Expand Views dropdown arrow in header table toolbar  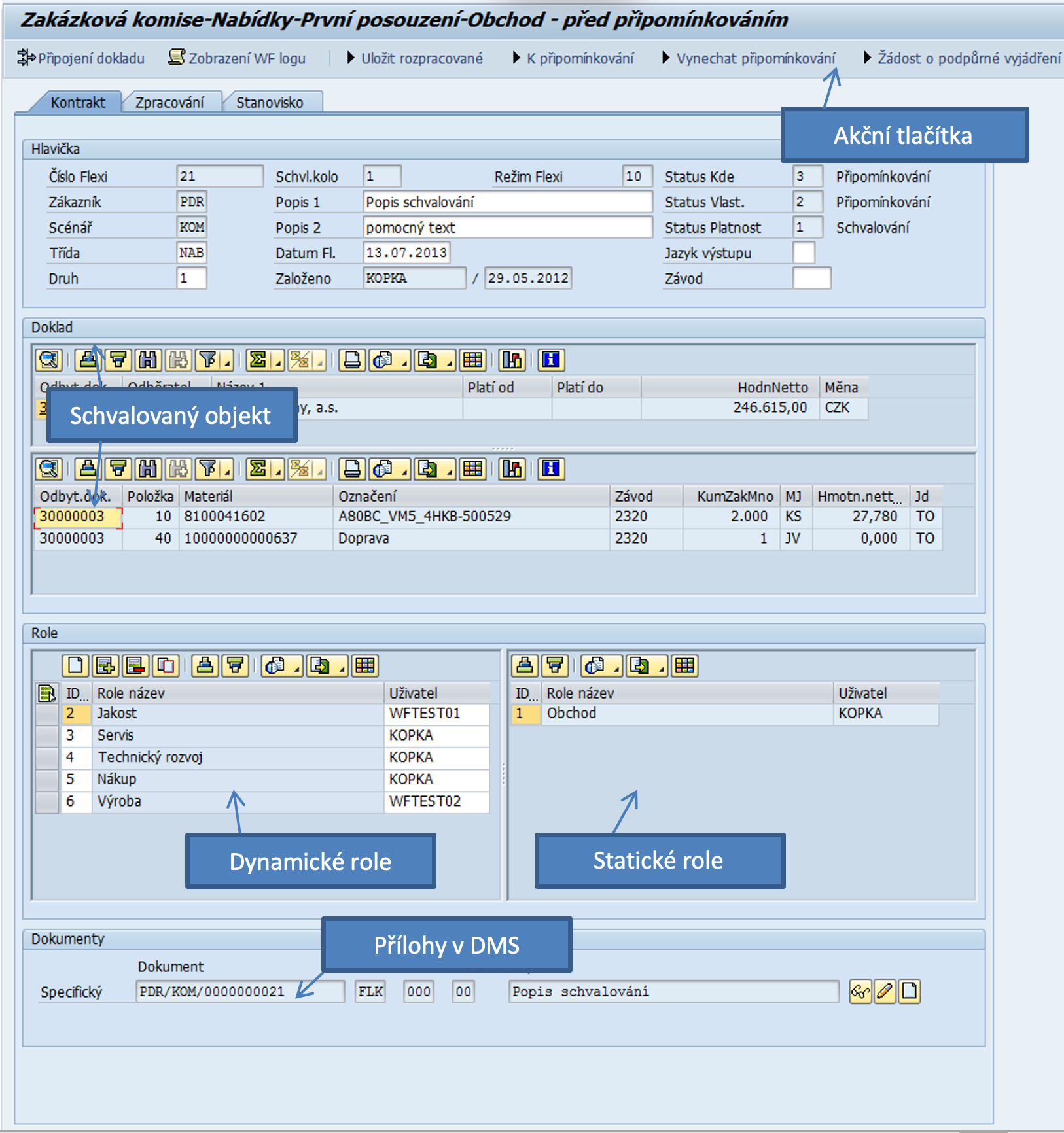tap(404, 361)
